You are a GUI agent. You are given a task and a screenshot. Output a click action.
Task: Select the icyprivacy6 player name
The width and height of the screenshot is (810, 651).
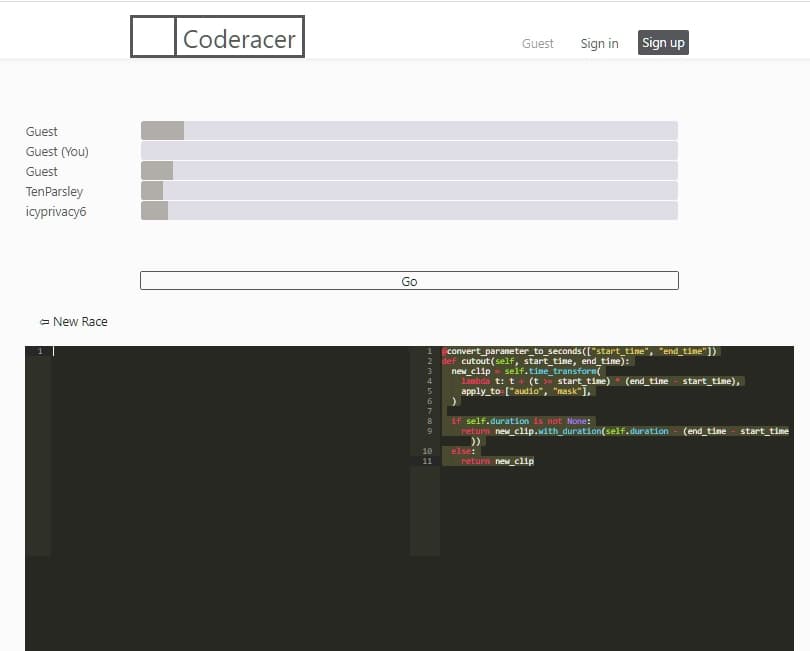pos(56,212)
